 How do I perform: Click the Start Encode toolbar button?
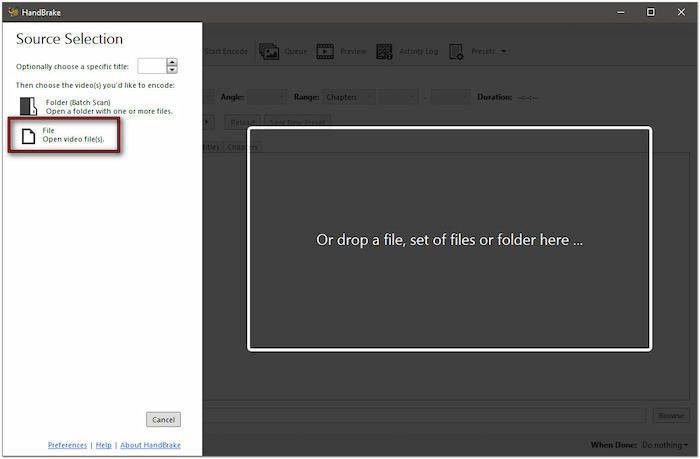226,51
